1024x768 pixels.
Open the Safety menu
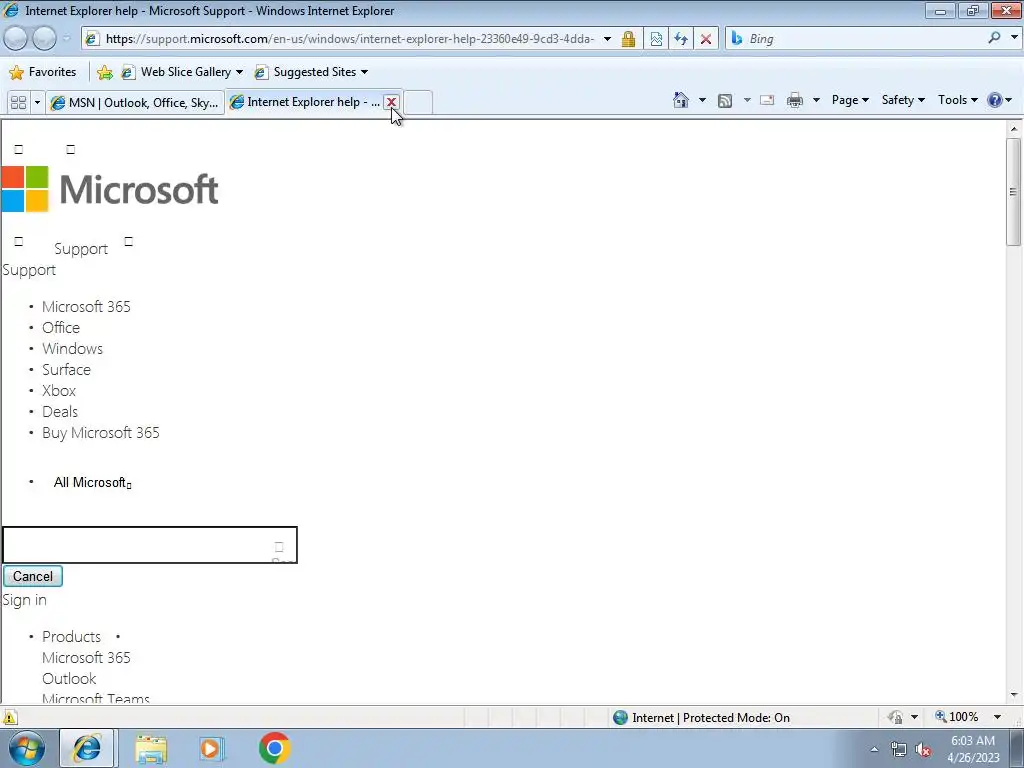click(903, 100)
